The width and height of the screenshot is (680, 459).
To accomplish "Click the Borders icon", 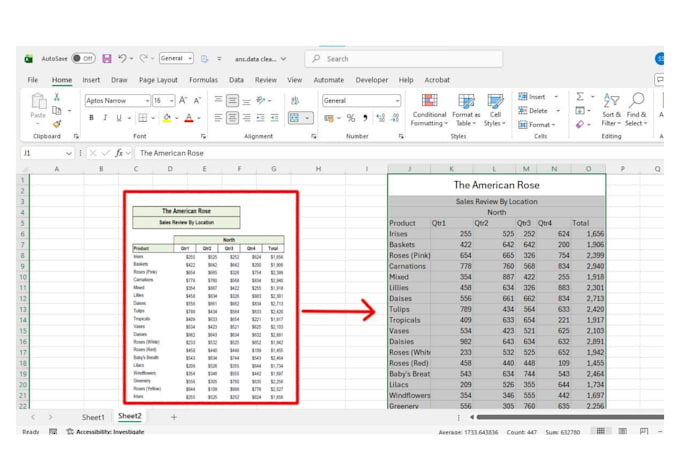I will [x=142, y=118].
